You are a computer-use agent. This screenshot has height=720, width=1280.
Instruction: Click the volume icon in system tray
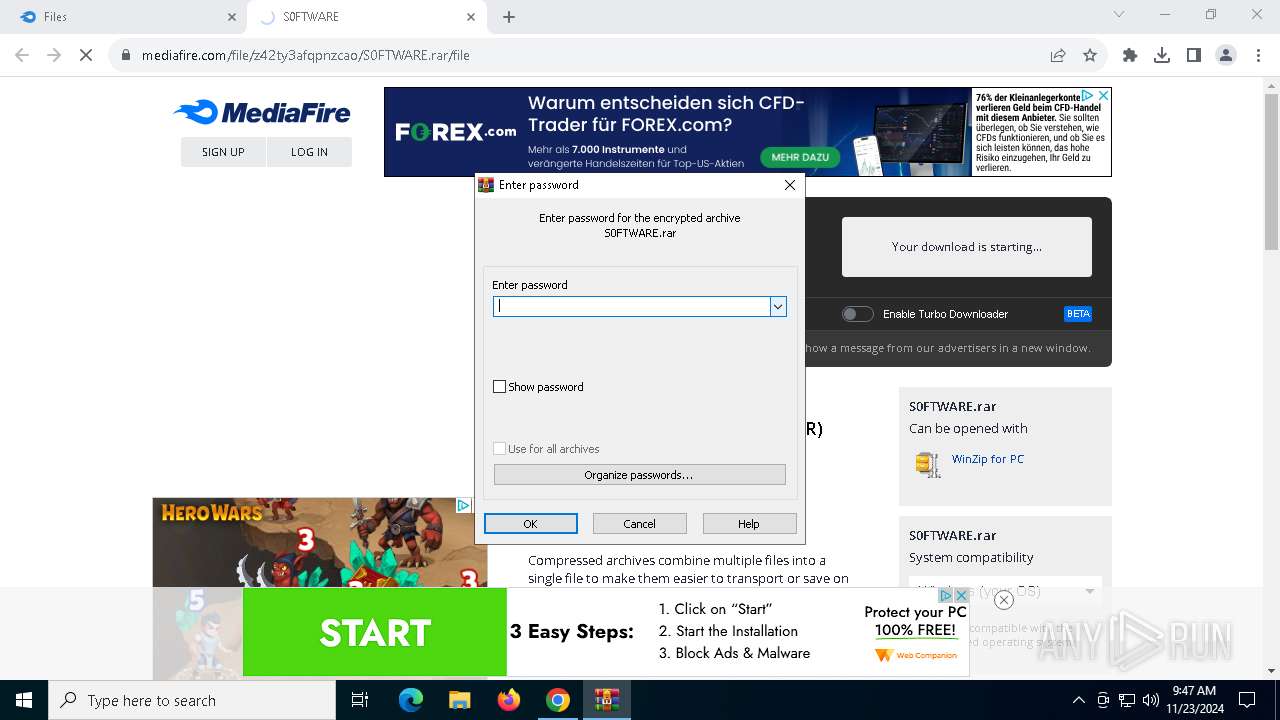[x=1151, y=700]
